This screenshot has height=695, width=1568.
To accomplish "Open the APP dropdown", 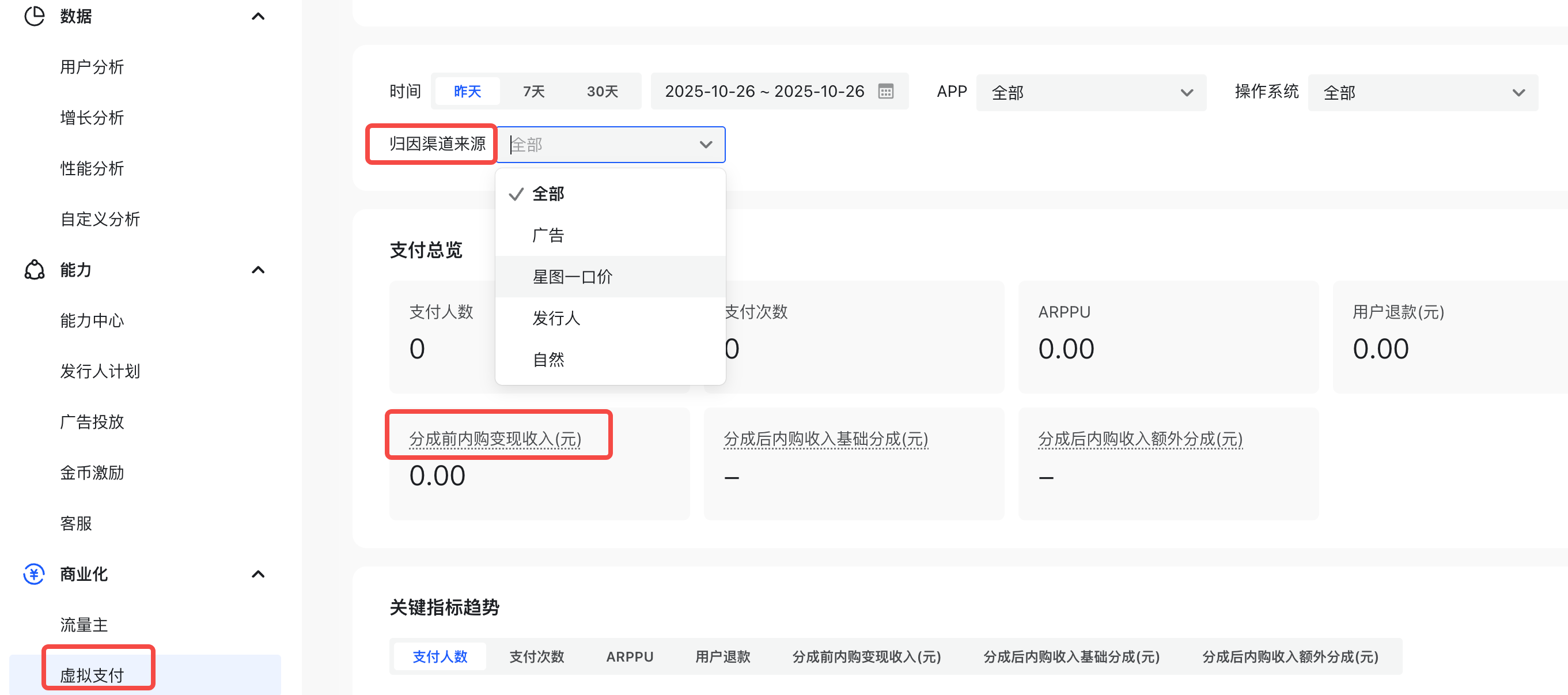I will [1090, 93].
